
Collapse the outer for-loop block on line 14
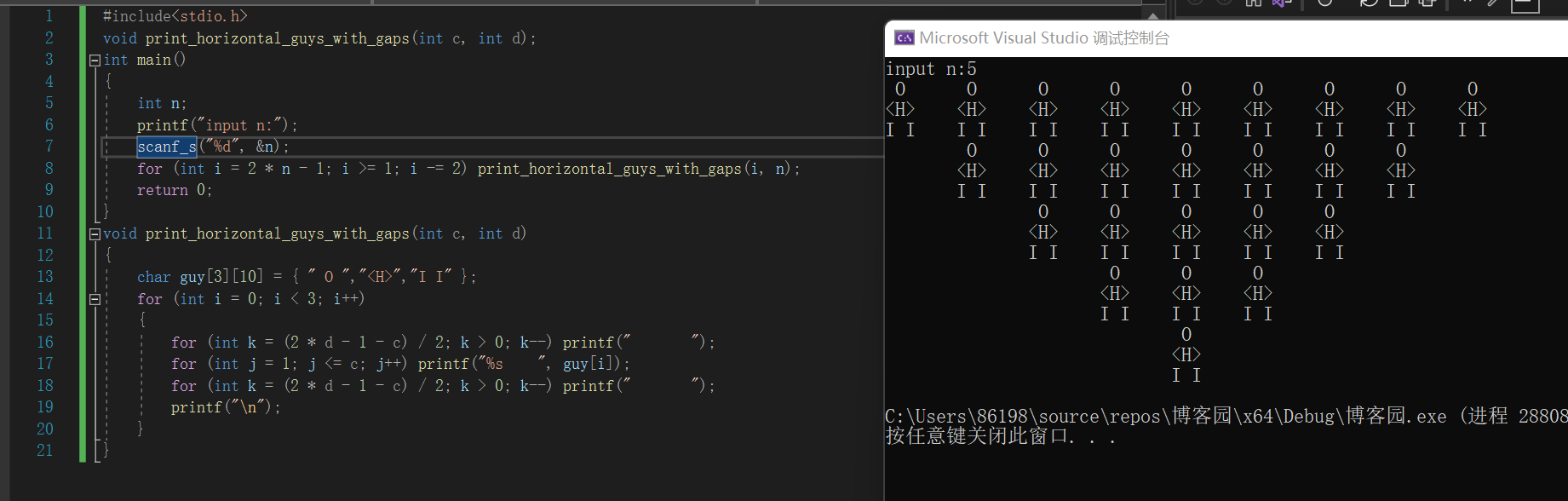pos(95,299)
